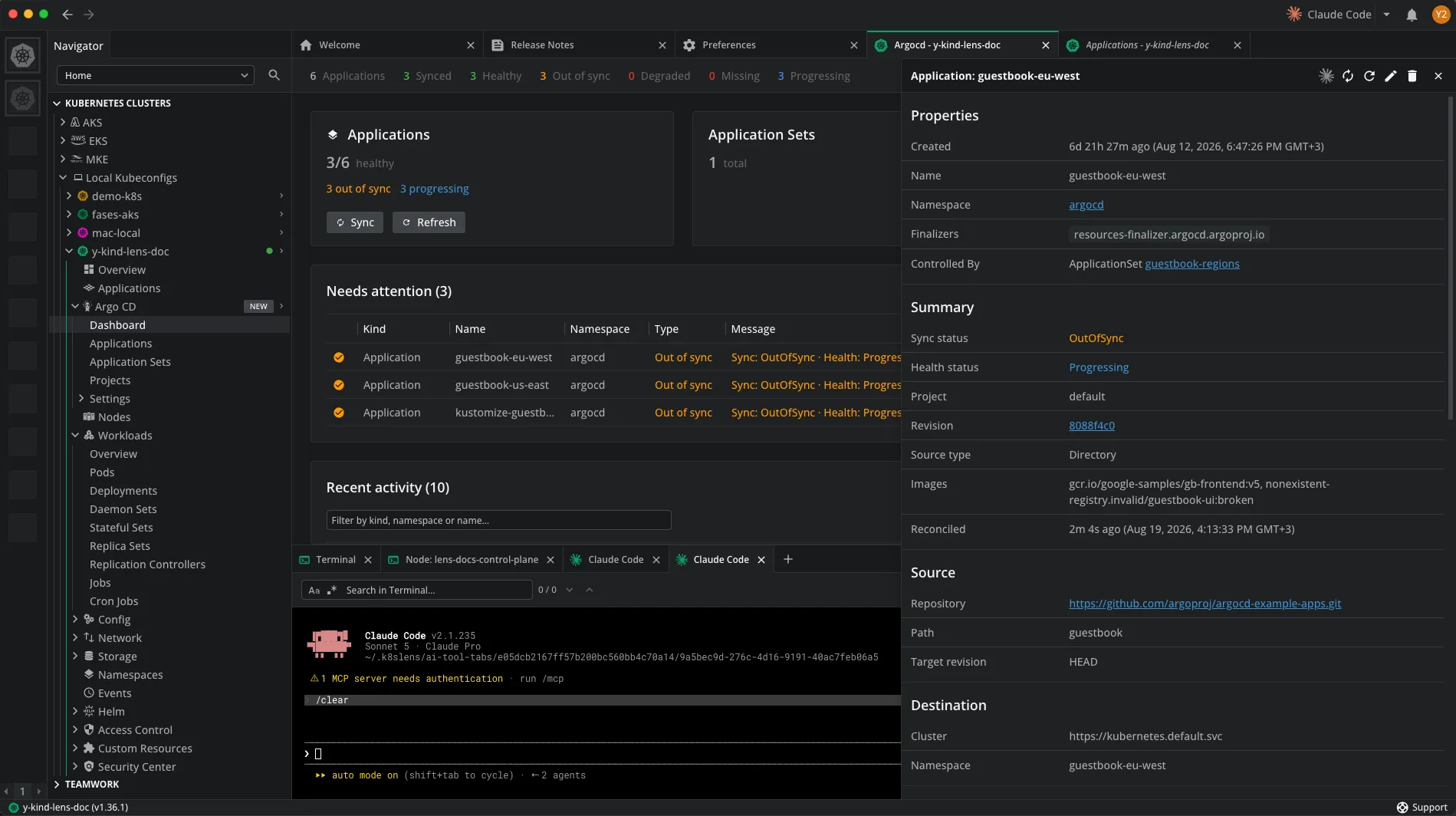This screenshot has height=816, width=1456.
Task: Delete guestbook-eu-west with the trash icon
Action: 1412,76
